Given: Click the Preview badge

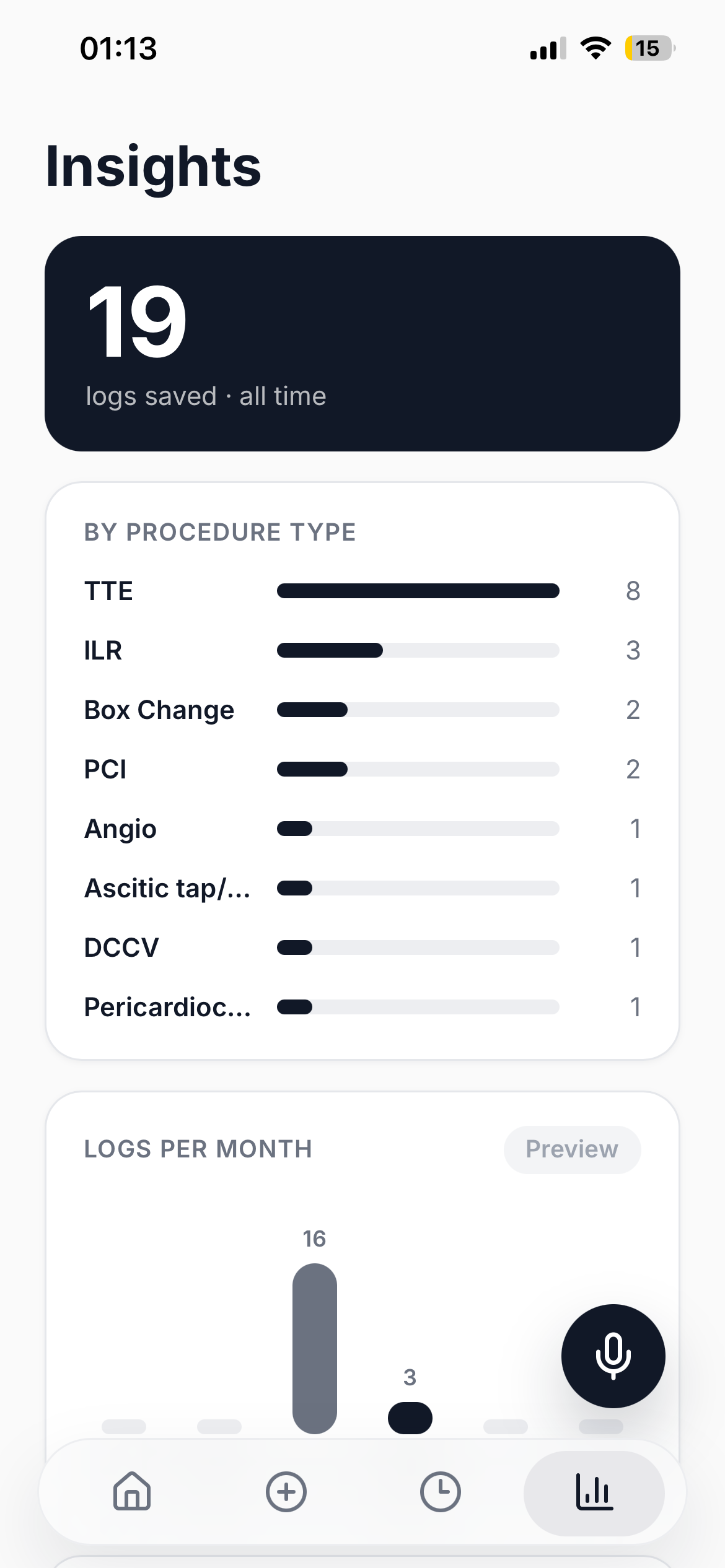Looking at the screenshot, I should tap(572, 1149).
